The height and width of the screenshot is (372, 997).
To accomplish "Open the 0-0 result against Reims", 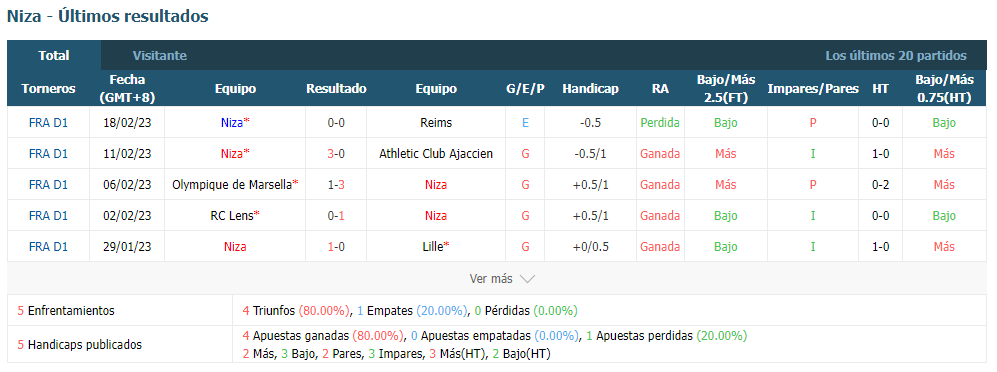I will point(336,123).
